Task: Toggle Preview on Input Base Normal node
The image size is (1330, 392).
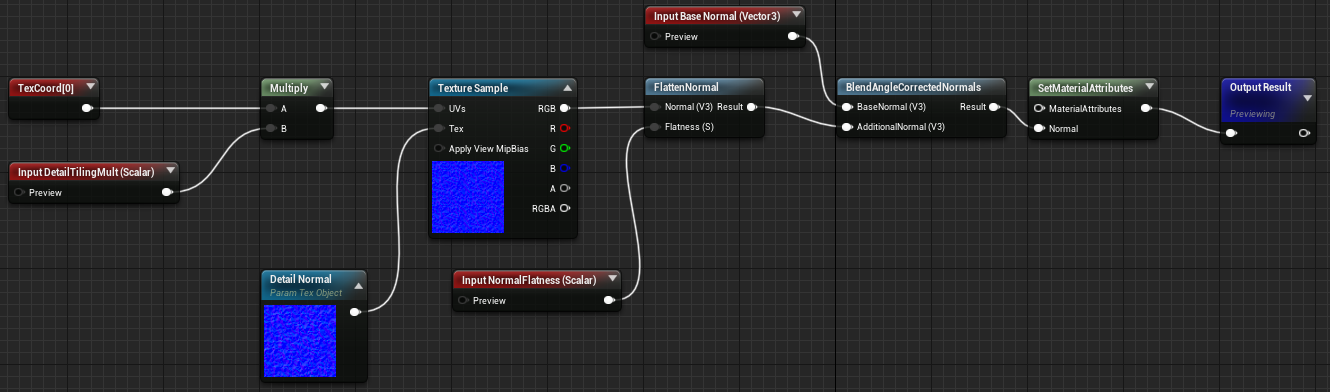Action: 655,37
